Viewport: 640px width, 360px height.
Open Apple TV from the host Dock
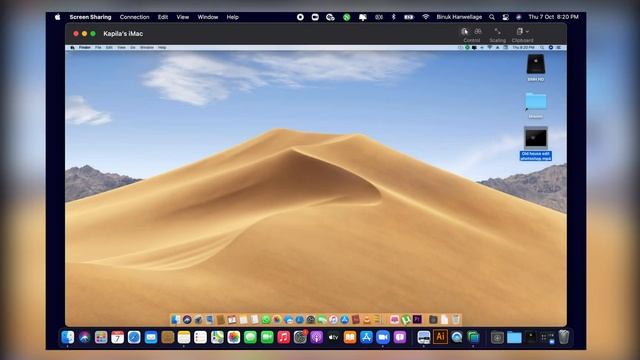click(333, 337)
